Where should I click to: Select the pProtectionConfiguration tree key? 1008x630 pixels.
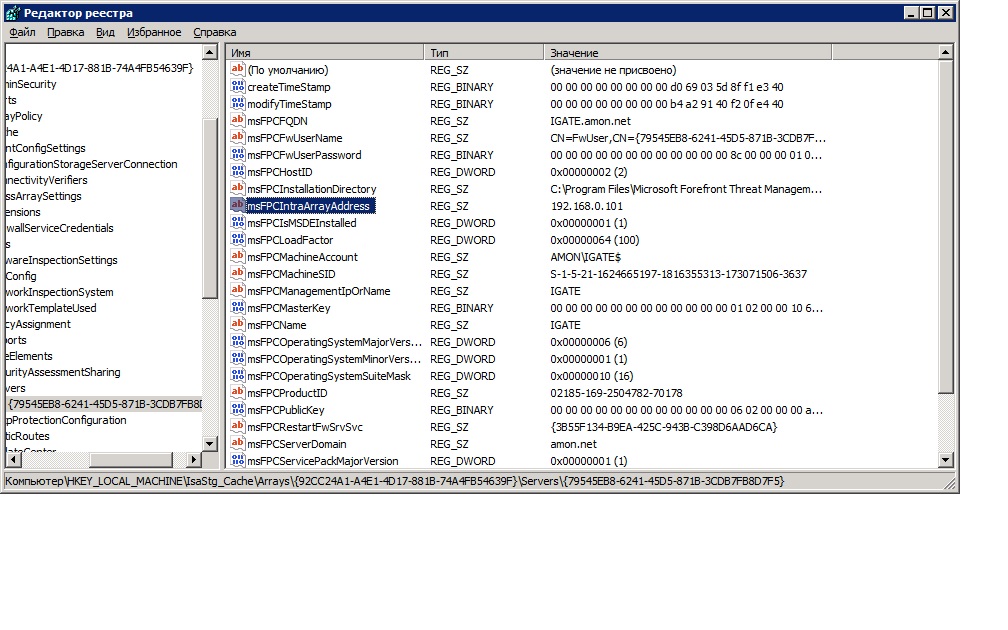point(66,420)
